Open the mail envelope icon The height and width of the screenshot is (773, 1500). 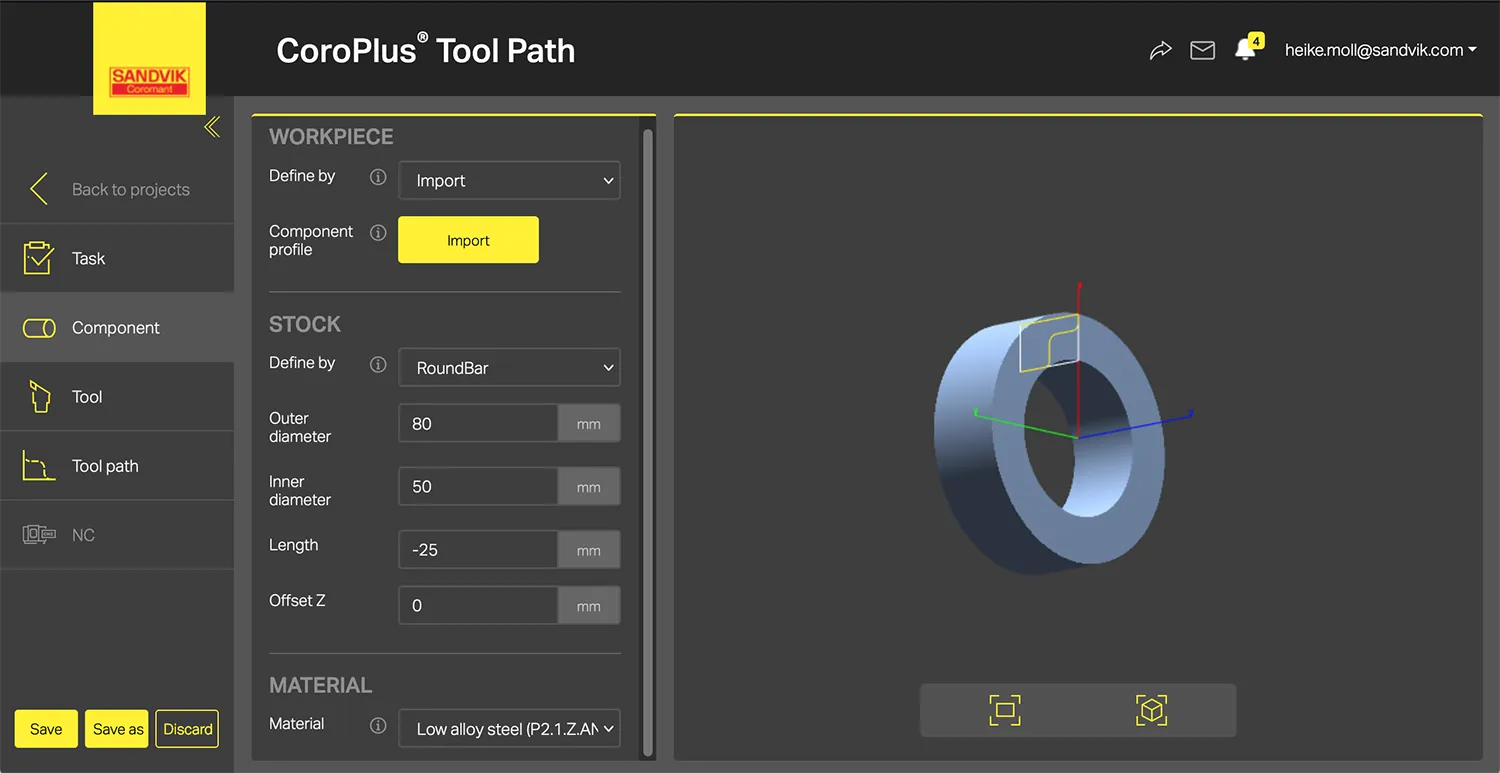[1202, 50]
